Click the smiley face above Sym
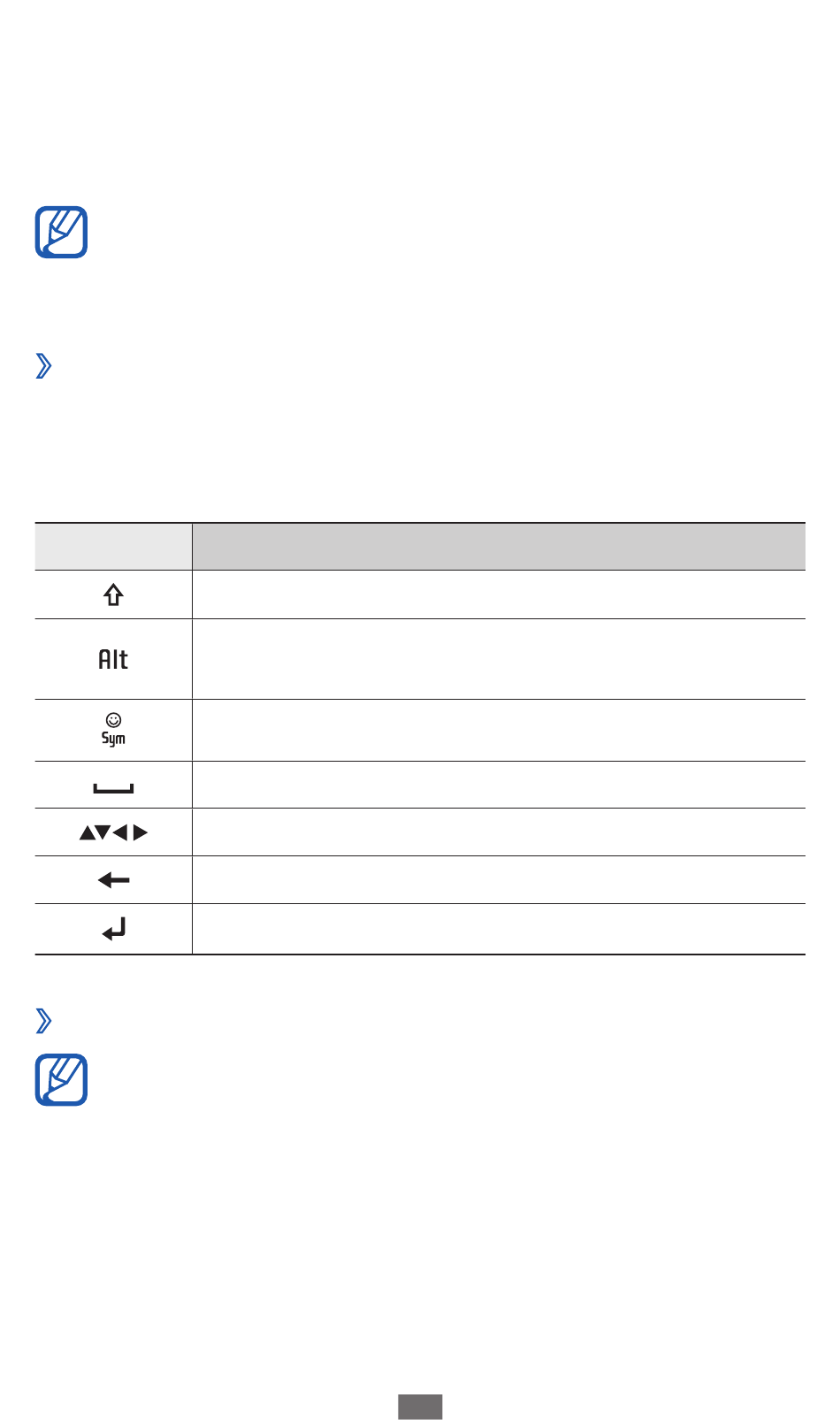The image size is (840, 1426). click(113, 719)
